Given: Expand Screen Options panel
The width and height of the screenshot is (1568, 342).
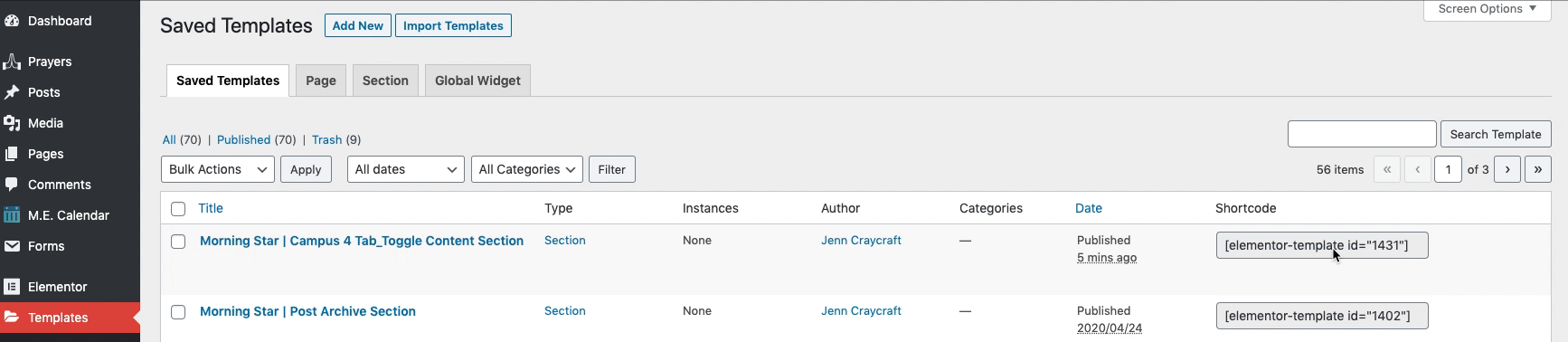Looking at the screenshot, I should (x=1488, y=9).
